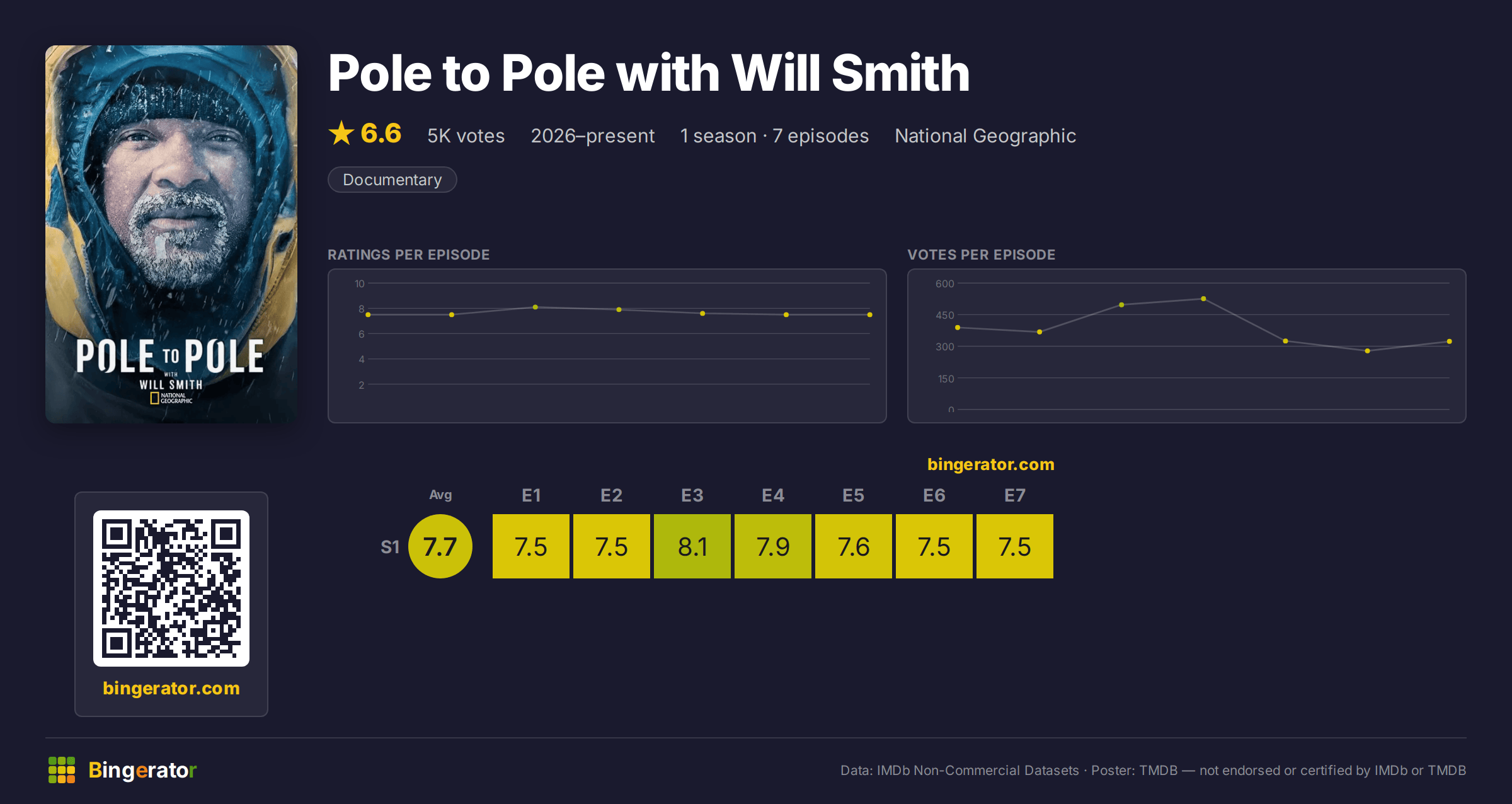Click the Bingerator grid logo icon
This screenshot has height=804, width=1512.
(62, 770)
